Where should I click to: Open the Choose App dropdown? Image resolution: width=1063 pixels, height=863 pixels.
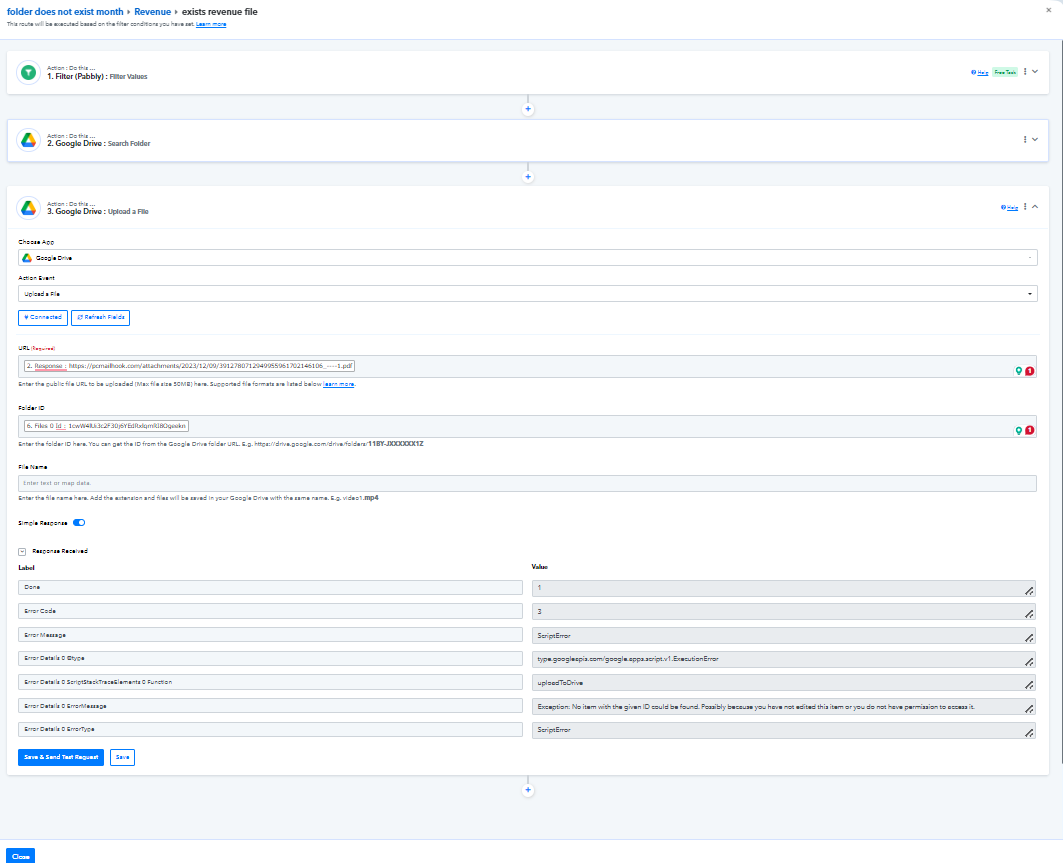pyautogui.click(x=527, y=257)
